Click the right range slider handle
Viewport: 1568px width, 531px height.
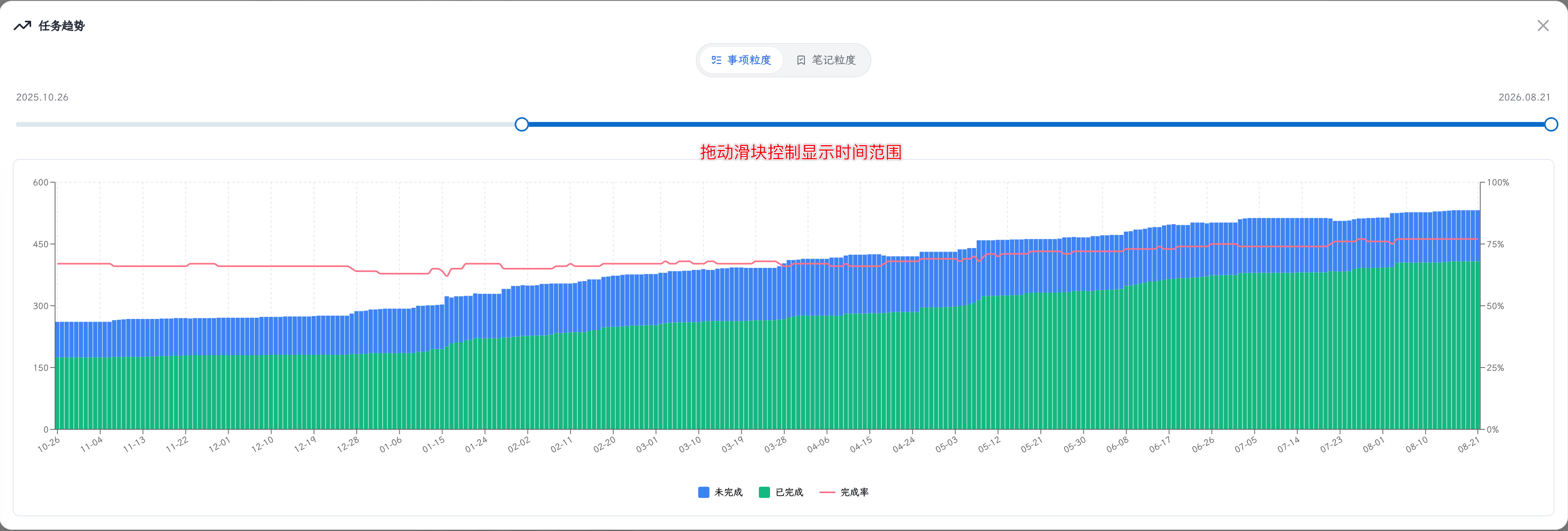1551,124
